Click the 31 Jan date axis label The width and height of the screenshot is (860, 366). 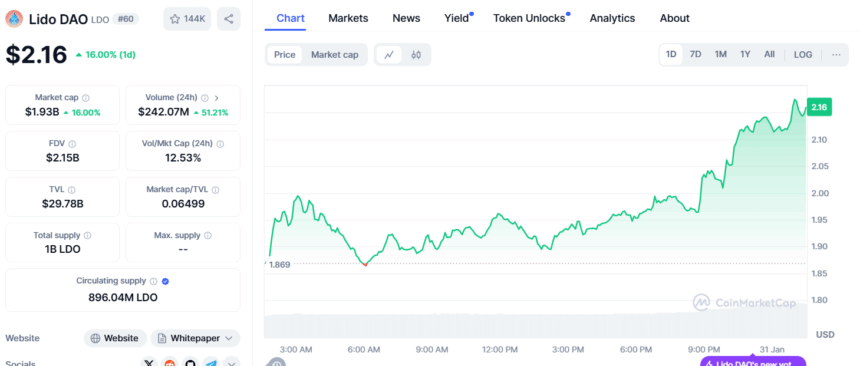pos(772,350)
